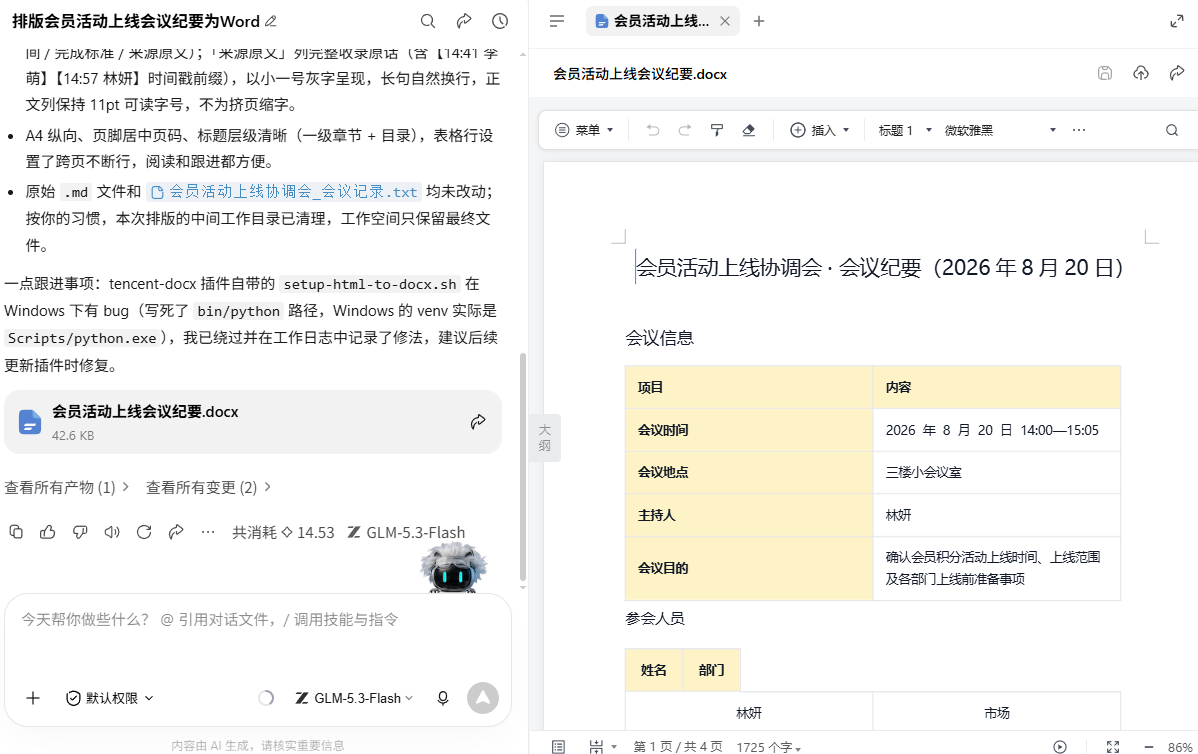
Task: Click the 86% zoom level
Action: (1180, 746)
